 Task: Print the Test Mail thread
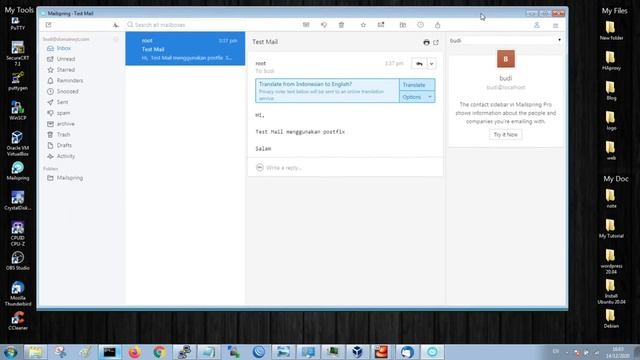click(x=427, y=42)
